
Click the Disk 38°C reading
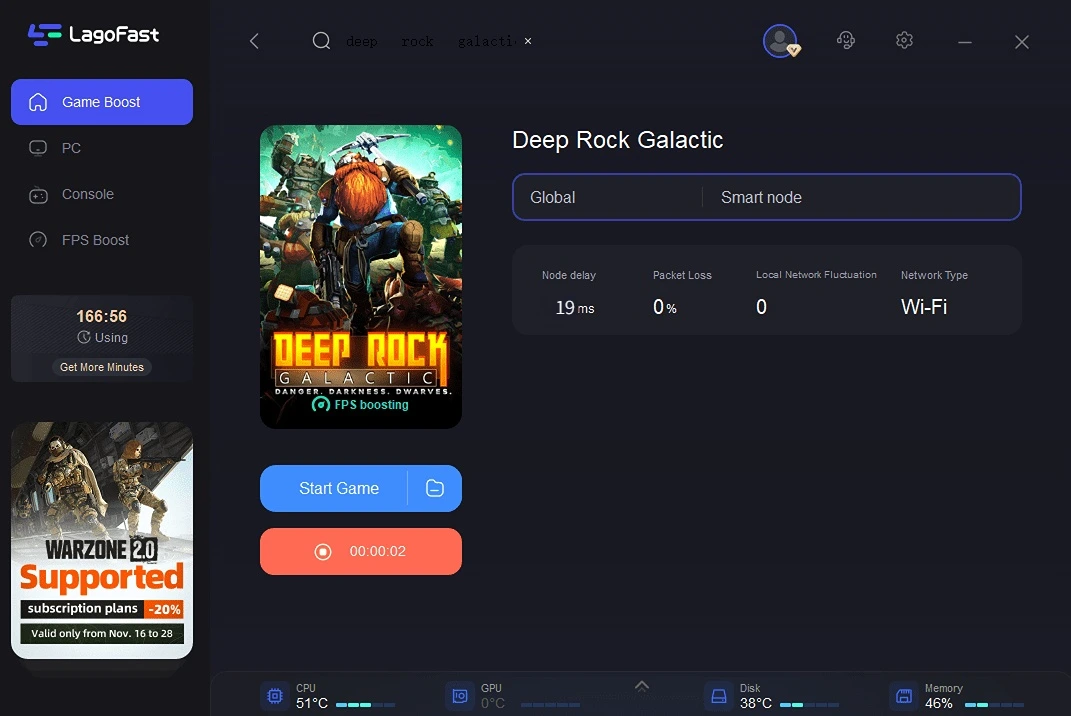pyautogui.click(x=755, y=703)
